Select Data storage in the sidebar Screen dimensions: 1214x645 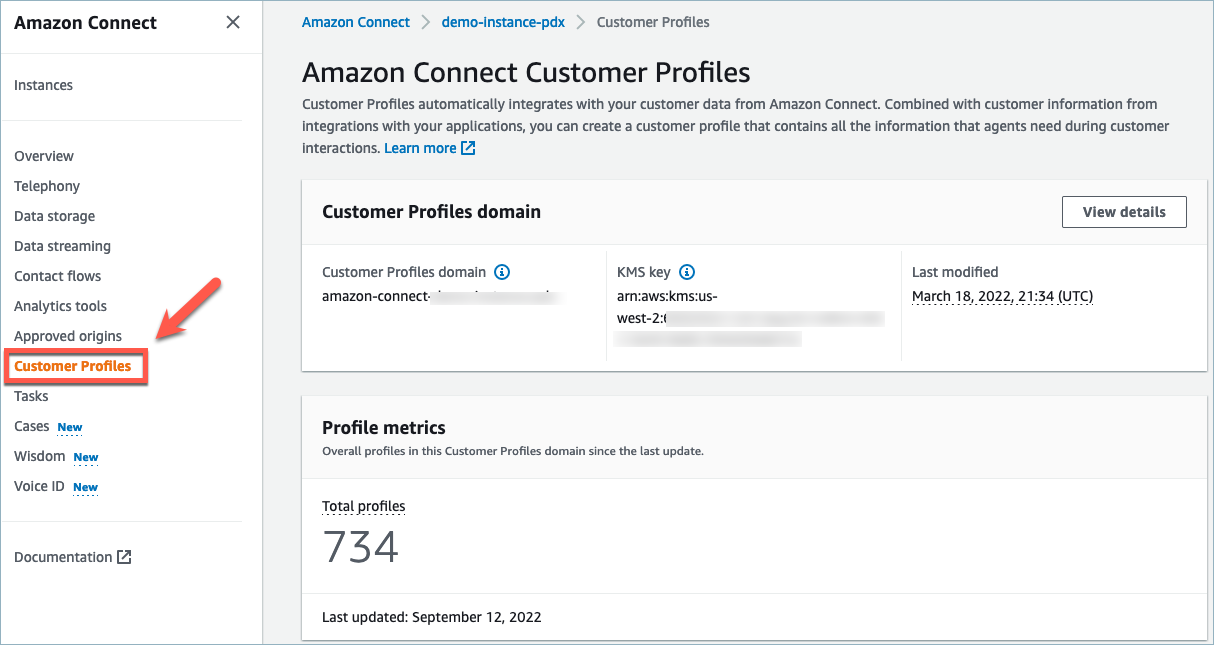(54, 216)
